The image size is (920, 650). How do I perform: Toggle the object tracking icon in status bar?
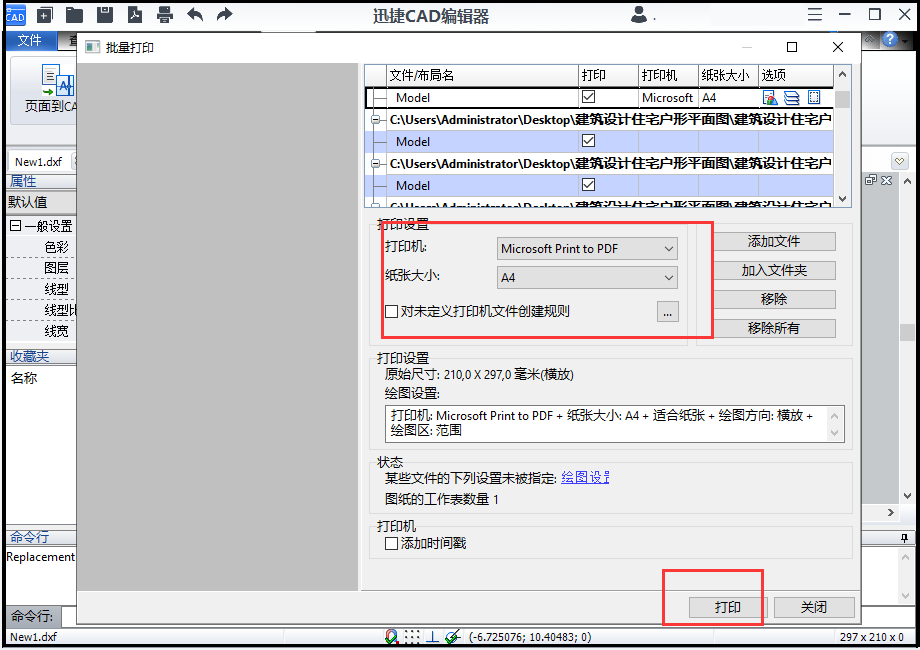pyautogui.click(x=452, y=637)
